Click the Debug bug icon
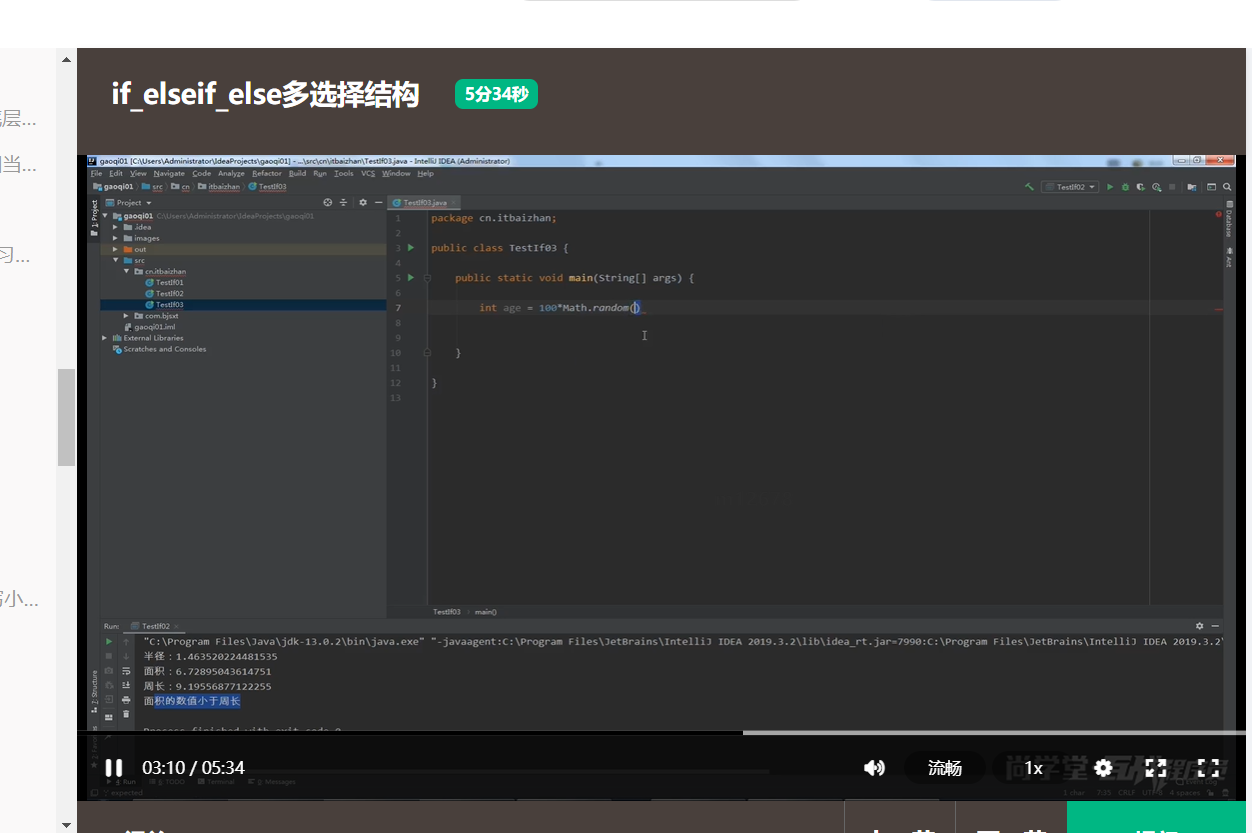1252x833 pixels. pyautogui.click(x=1125, y=187)
